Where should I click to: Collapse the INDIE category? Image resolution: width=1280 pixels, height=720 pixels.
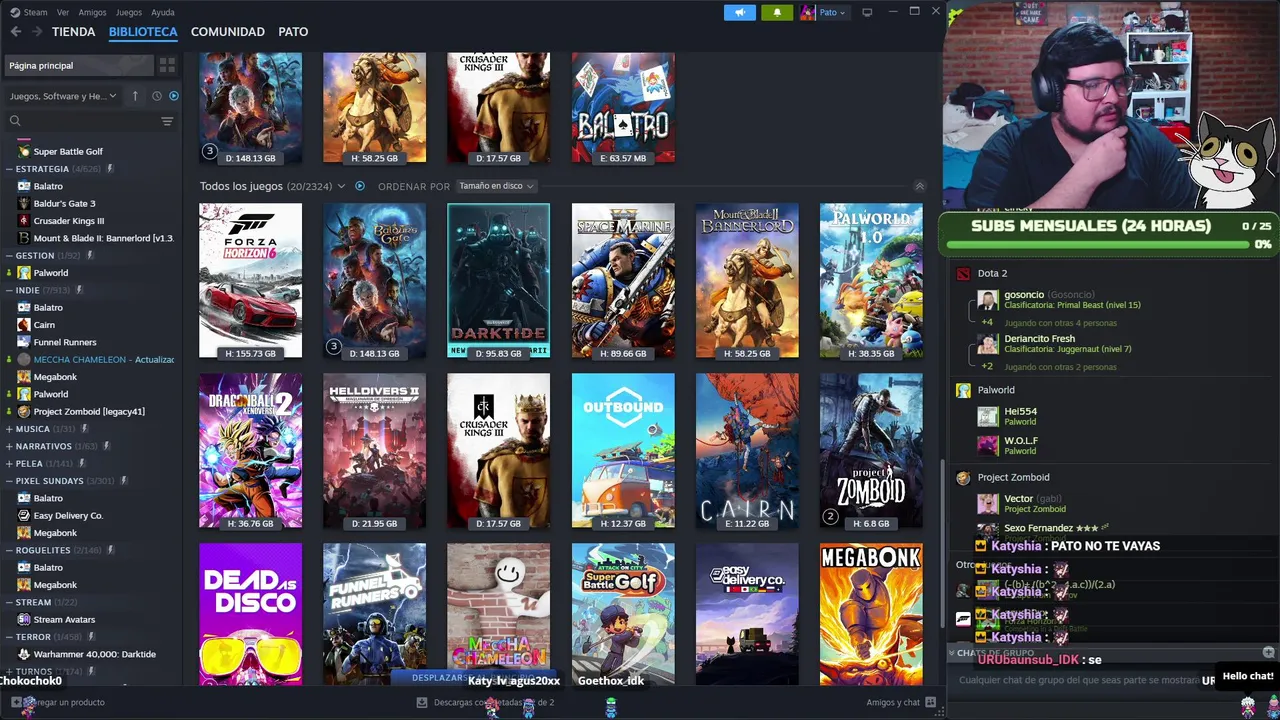[x=9, y=290]
